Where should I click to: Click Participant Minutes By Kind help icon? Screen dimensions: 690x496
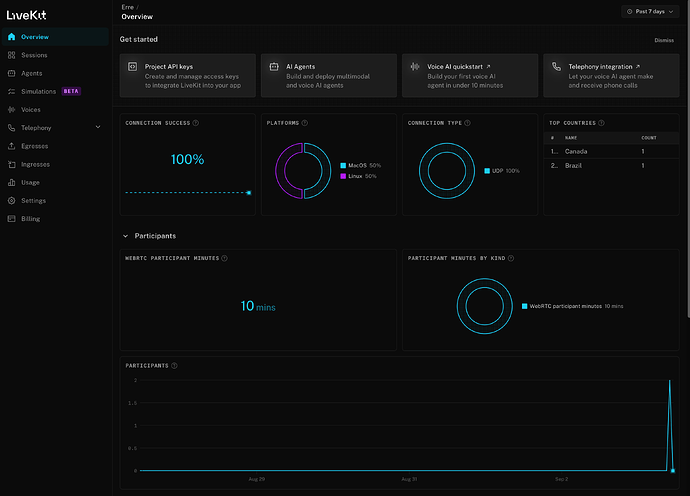point(511,258)
